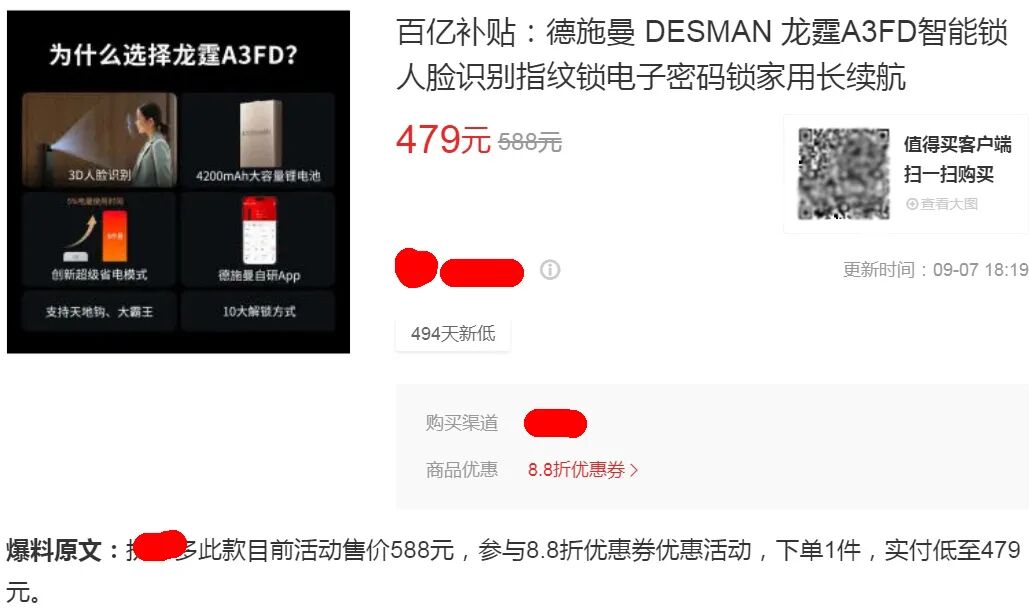Click the 创新超级省电模式 feature tile
Viewport: 1029px width, 610px height.
click(99, 239)
